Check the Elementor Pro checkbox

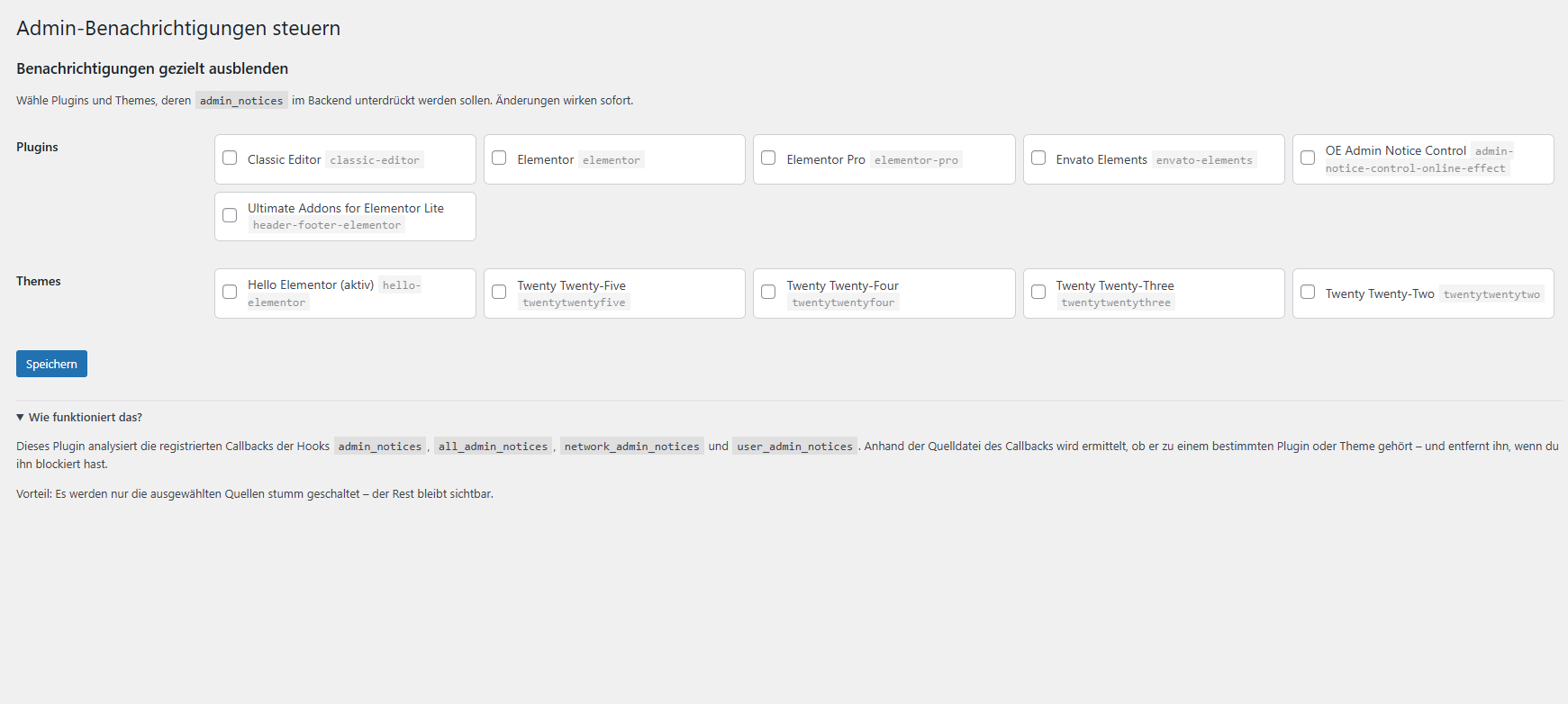(768, 158)
